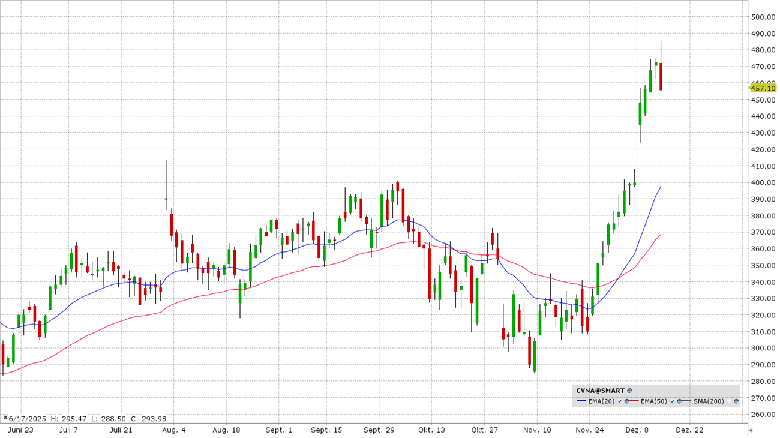Screen dimensions: 780x438
Task: Click the 350.00 price axis label
Action: 764,265
